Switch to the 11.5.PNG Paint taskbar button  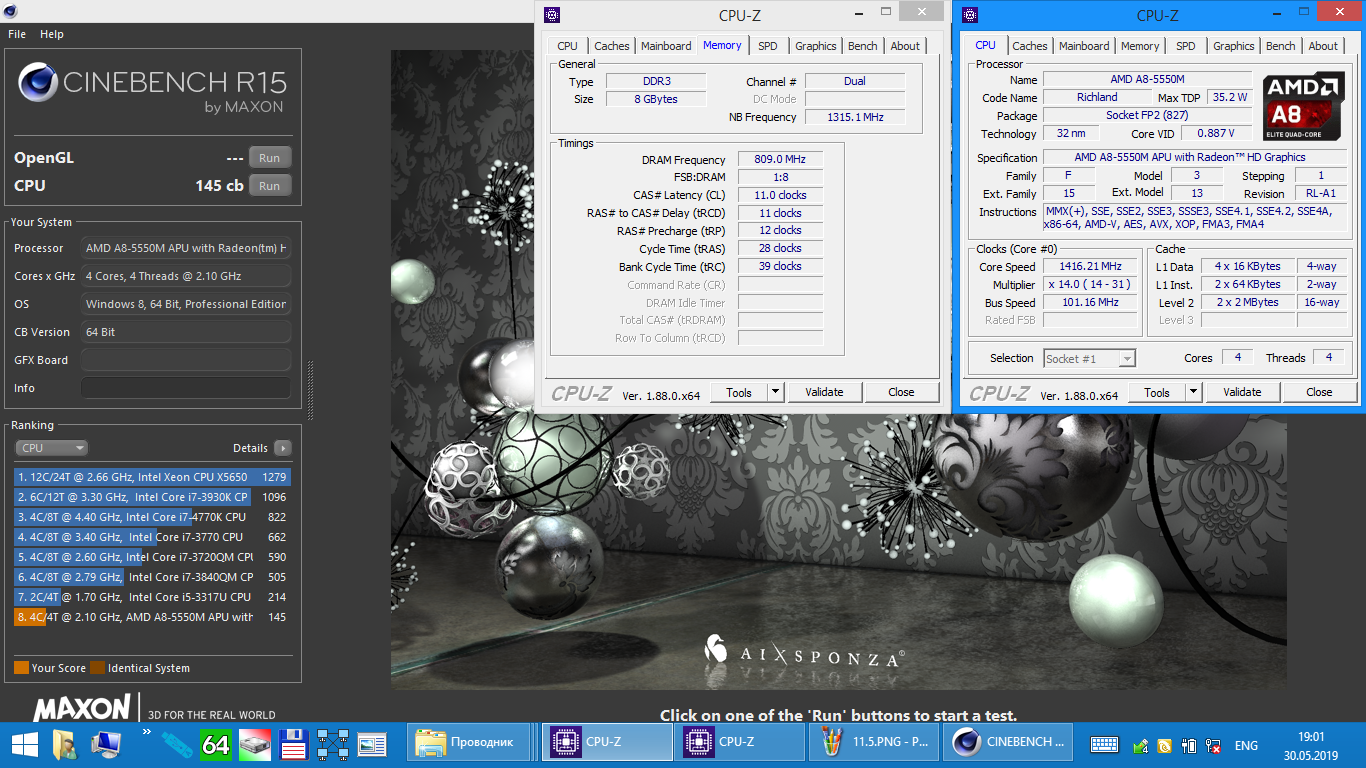[874, 742]
